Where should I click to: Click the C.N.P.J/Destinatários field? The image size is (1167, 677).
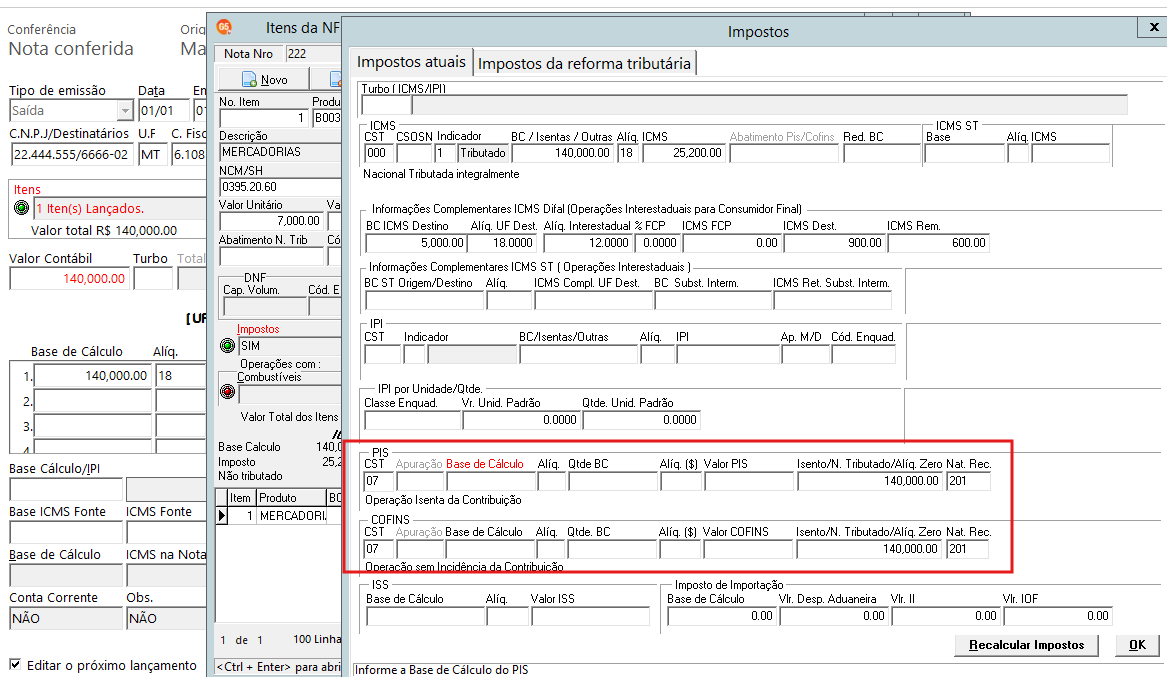coord(71,155)
